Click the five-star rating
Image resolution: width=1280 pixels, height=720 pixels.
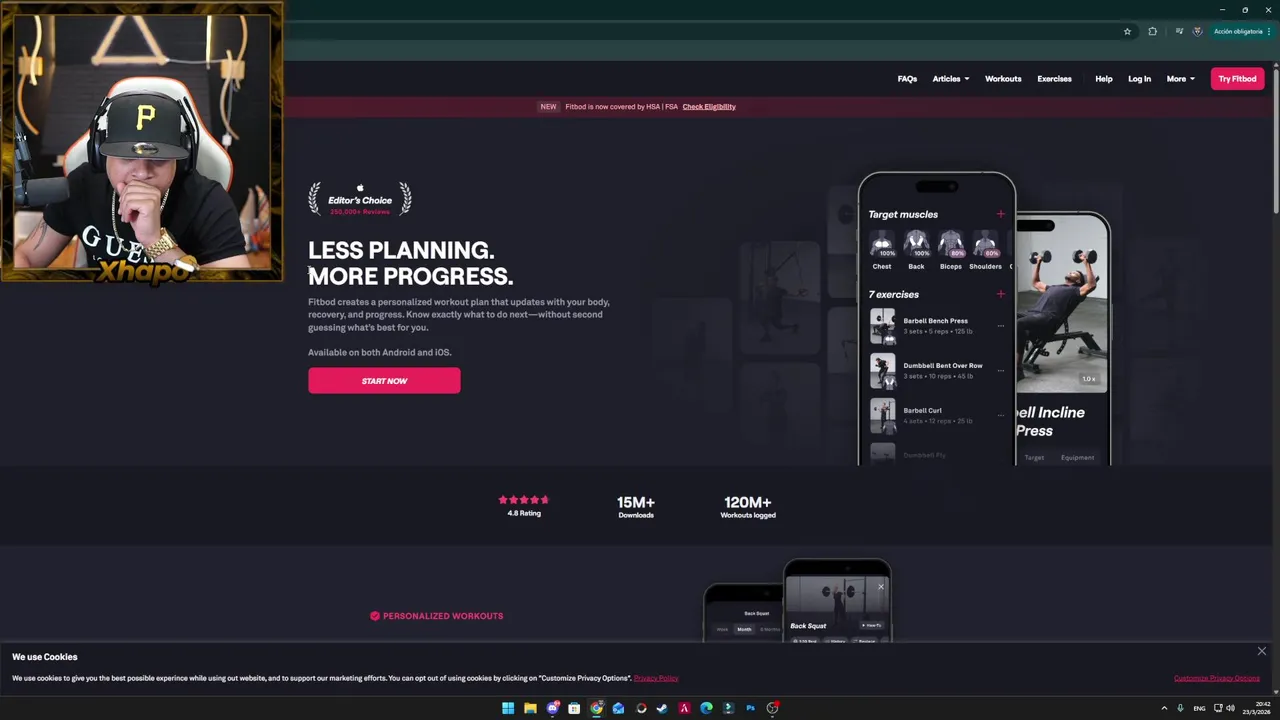tap(524, 500)
